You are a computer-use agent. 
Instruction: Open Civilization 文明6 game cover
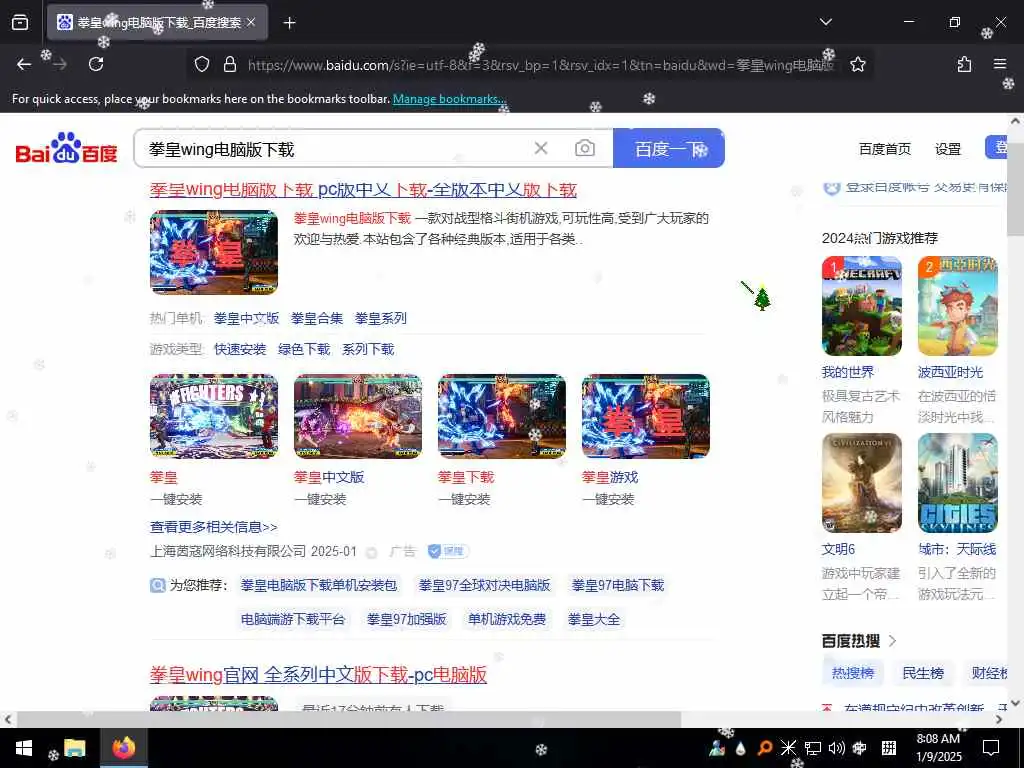861,483
